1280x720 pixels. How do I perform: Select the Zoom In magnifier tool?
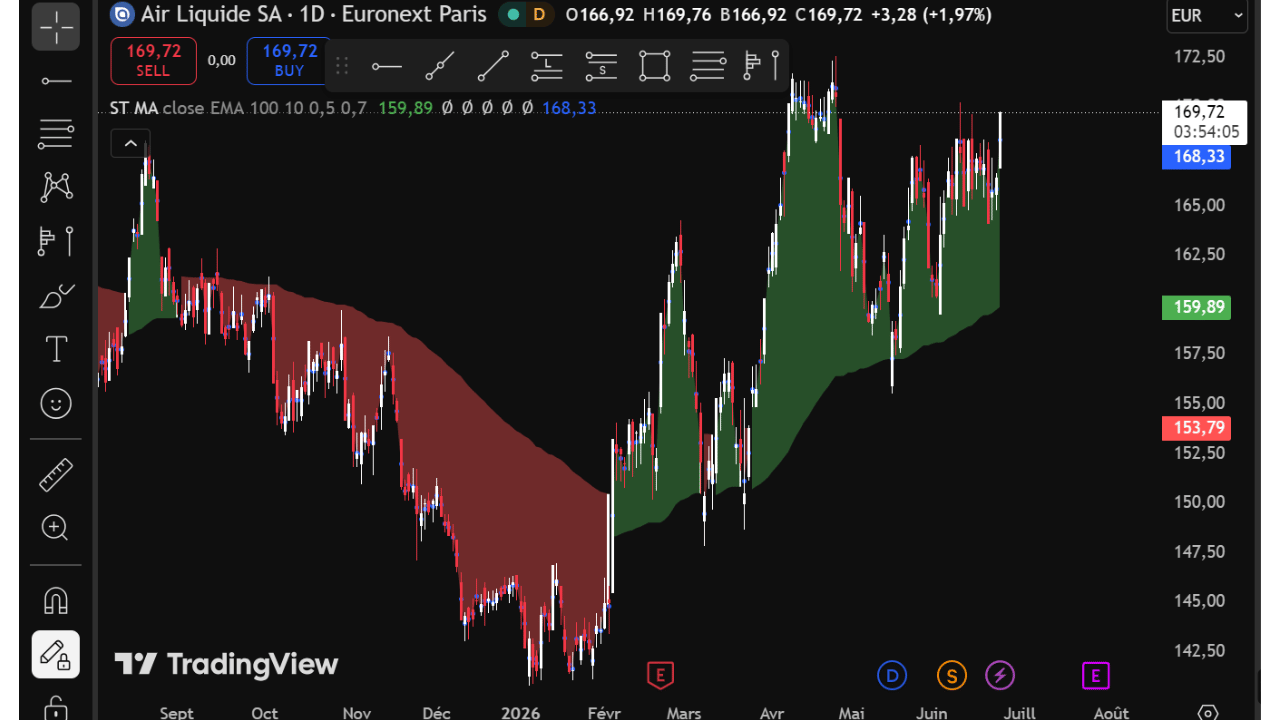[x=56, y=528]
